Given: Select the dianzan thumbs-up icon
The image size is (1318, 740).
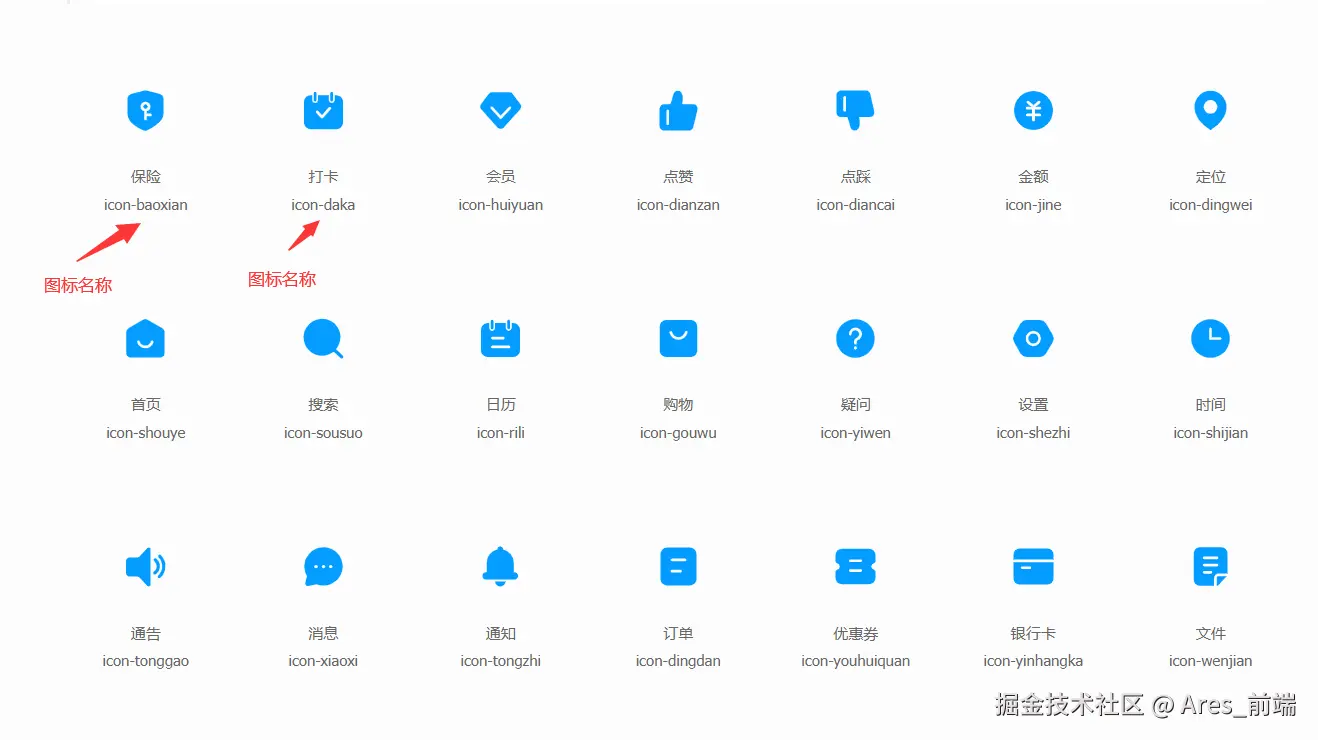Looking at the screenshot, I should tap(678, 110).
